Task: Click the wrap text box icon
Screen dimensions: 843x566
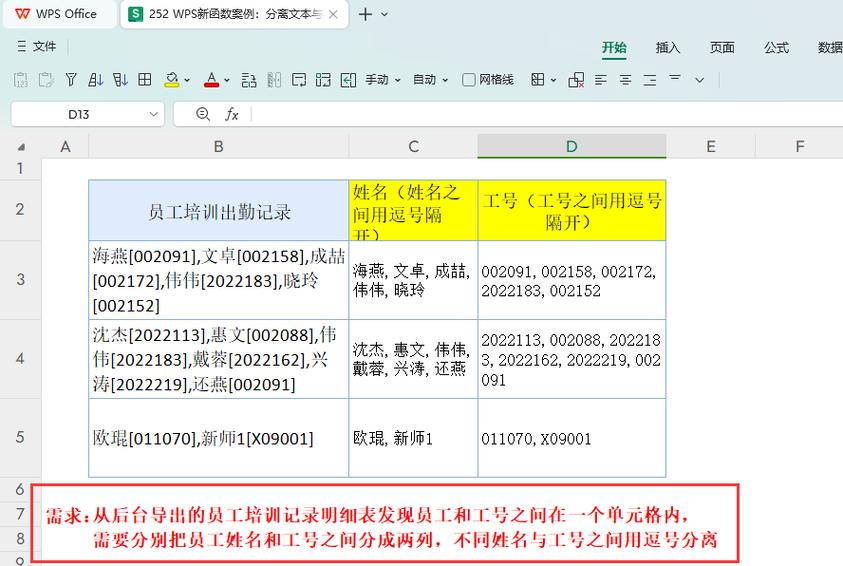Action: coord(299,80)
